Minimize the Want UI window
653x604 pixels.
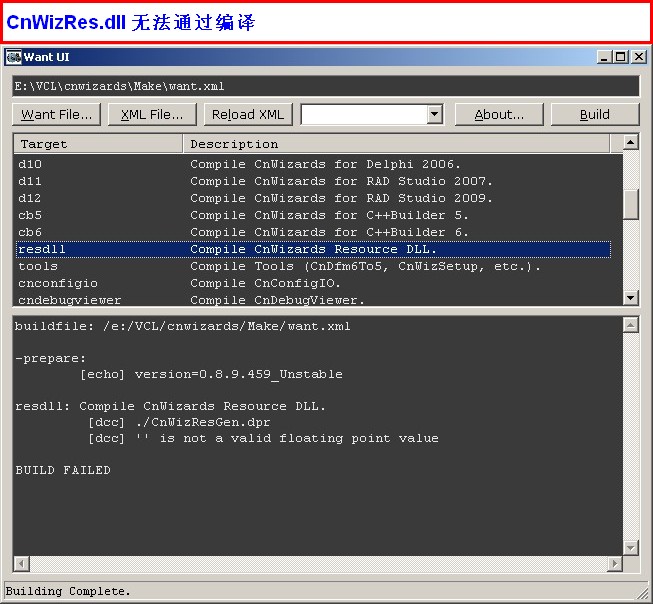pyautogui.click(x=604, y=57)
